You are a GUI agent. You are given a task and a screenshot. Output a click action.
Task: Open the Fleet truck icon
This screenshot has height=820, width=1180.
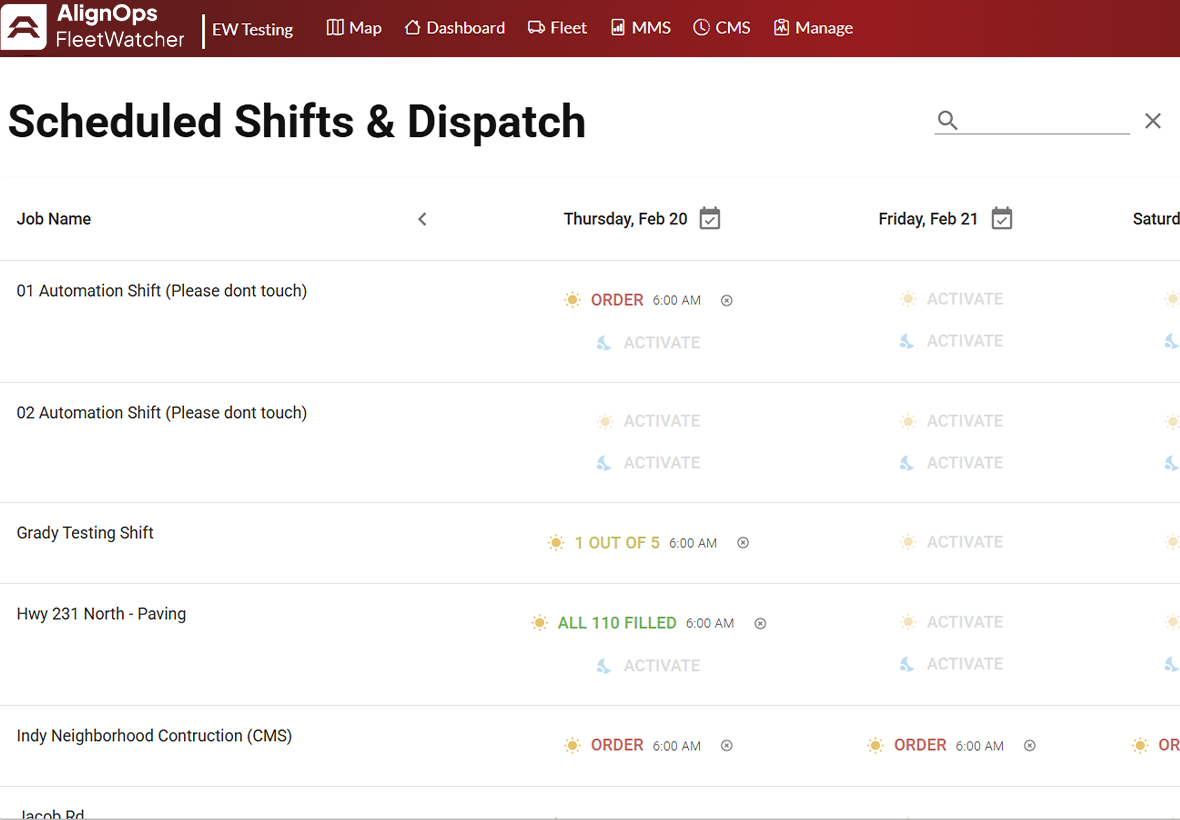click(x=538, y=27)
